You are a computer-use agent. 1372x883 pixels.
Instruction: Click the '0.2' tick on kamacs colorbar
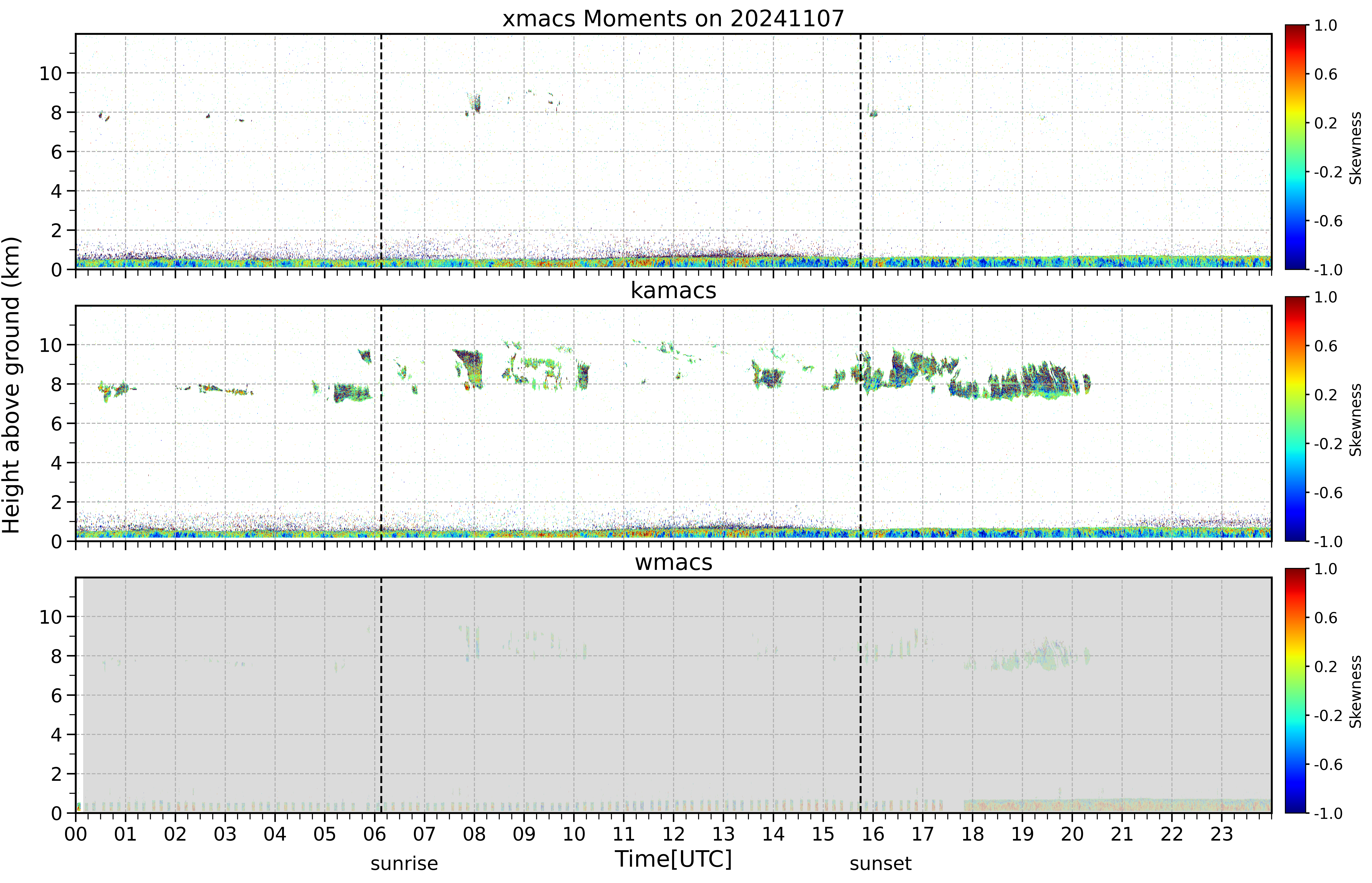tap(1326, 394)
